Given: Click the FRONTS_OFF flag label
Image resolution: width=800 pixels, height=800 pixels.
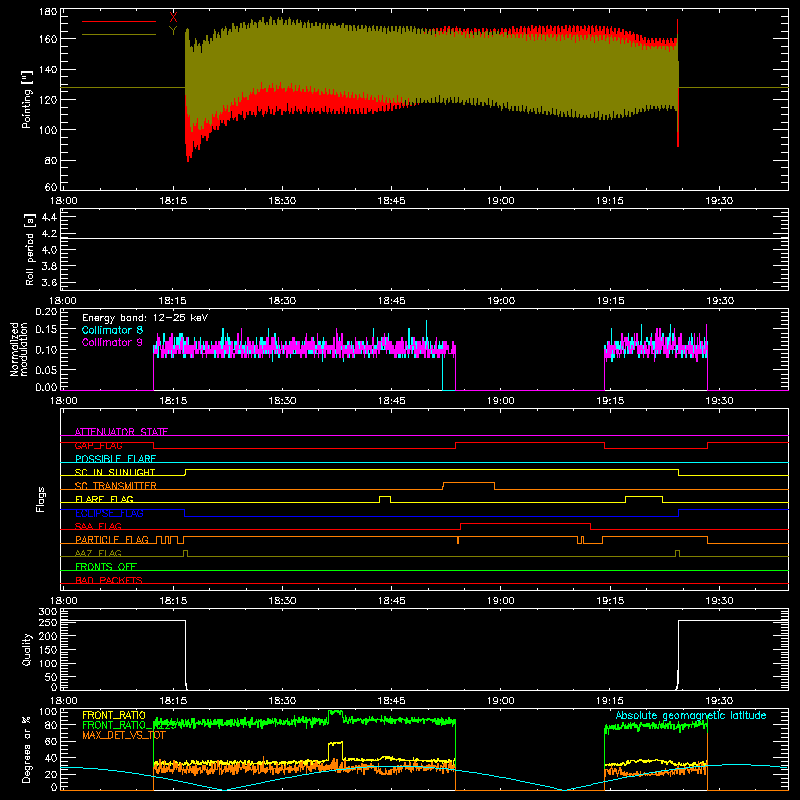Looking at the screenshot, I should 106,567.
